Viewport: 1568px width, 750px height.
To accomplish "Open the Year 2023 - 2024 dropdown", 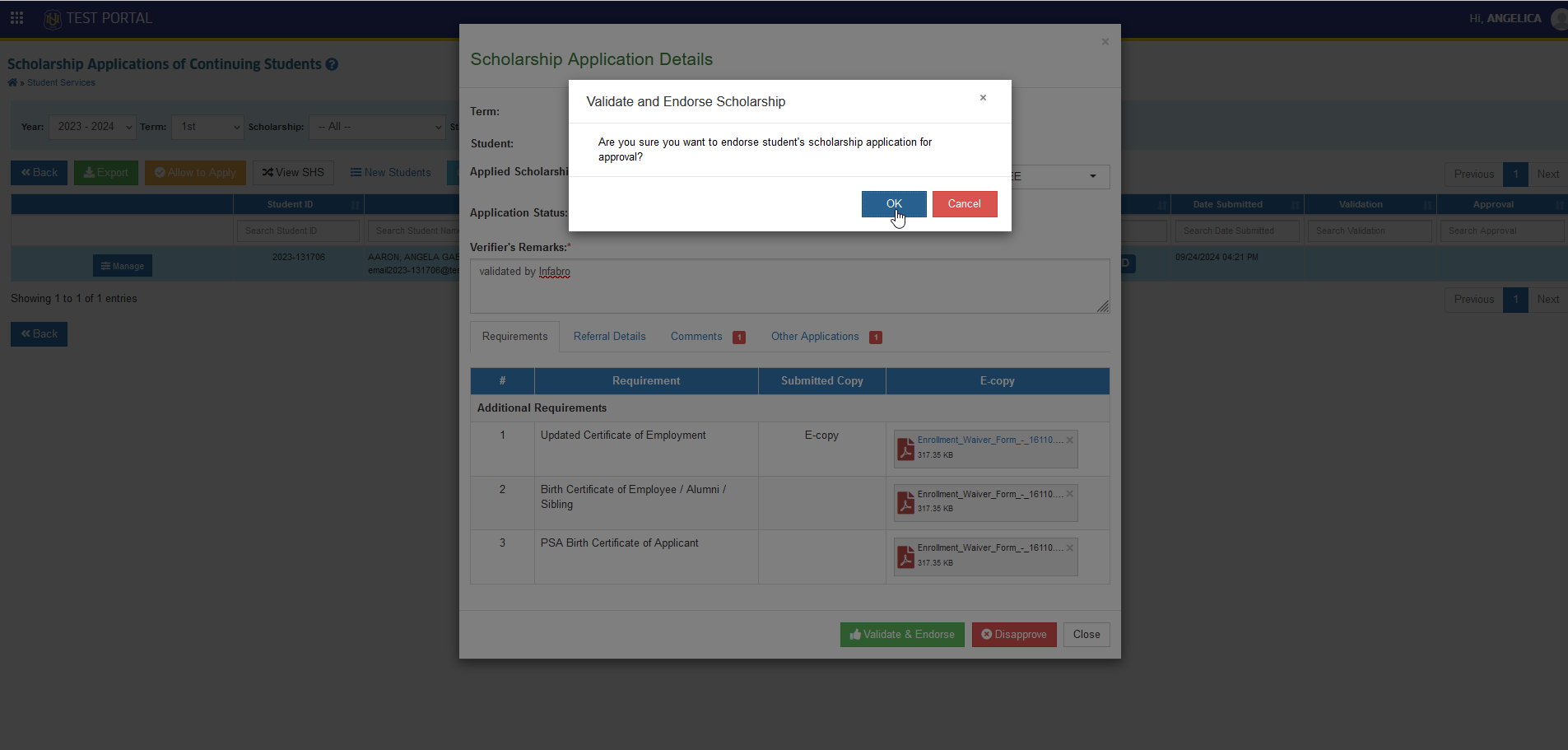I will 92,127.
